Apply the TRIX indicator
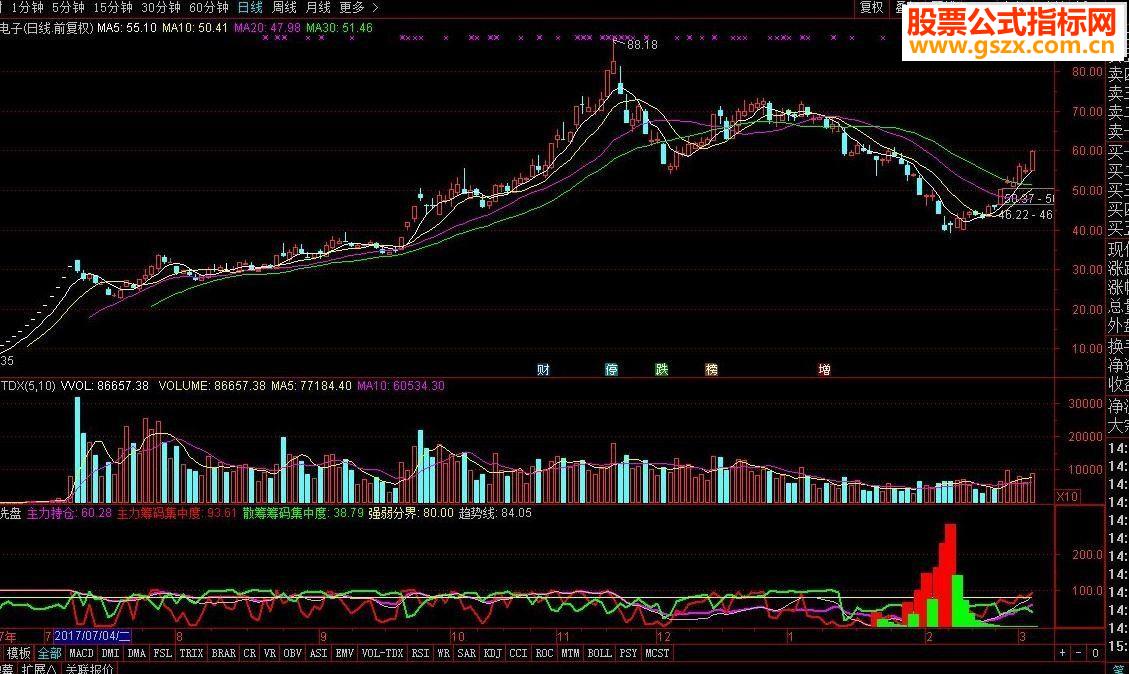1129x674 pixels. pyautogui.click(x=192, y=653)
